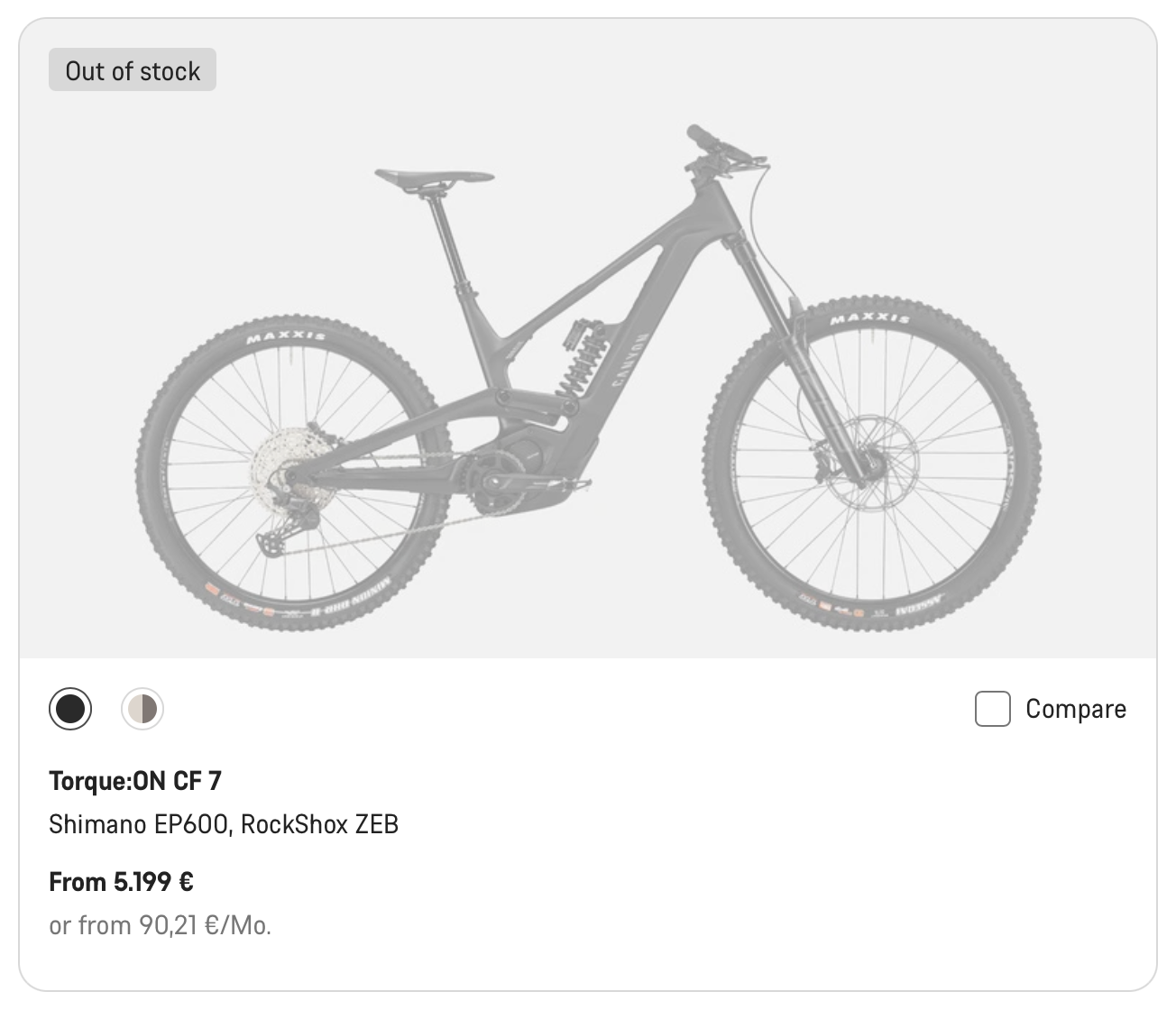This screenshot has height=1010, width=1176.
Task: Click the bike's saddle in the photo
Action: (x=434, y=177)
